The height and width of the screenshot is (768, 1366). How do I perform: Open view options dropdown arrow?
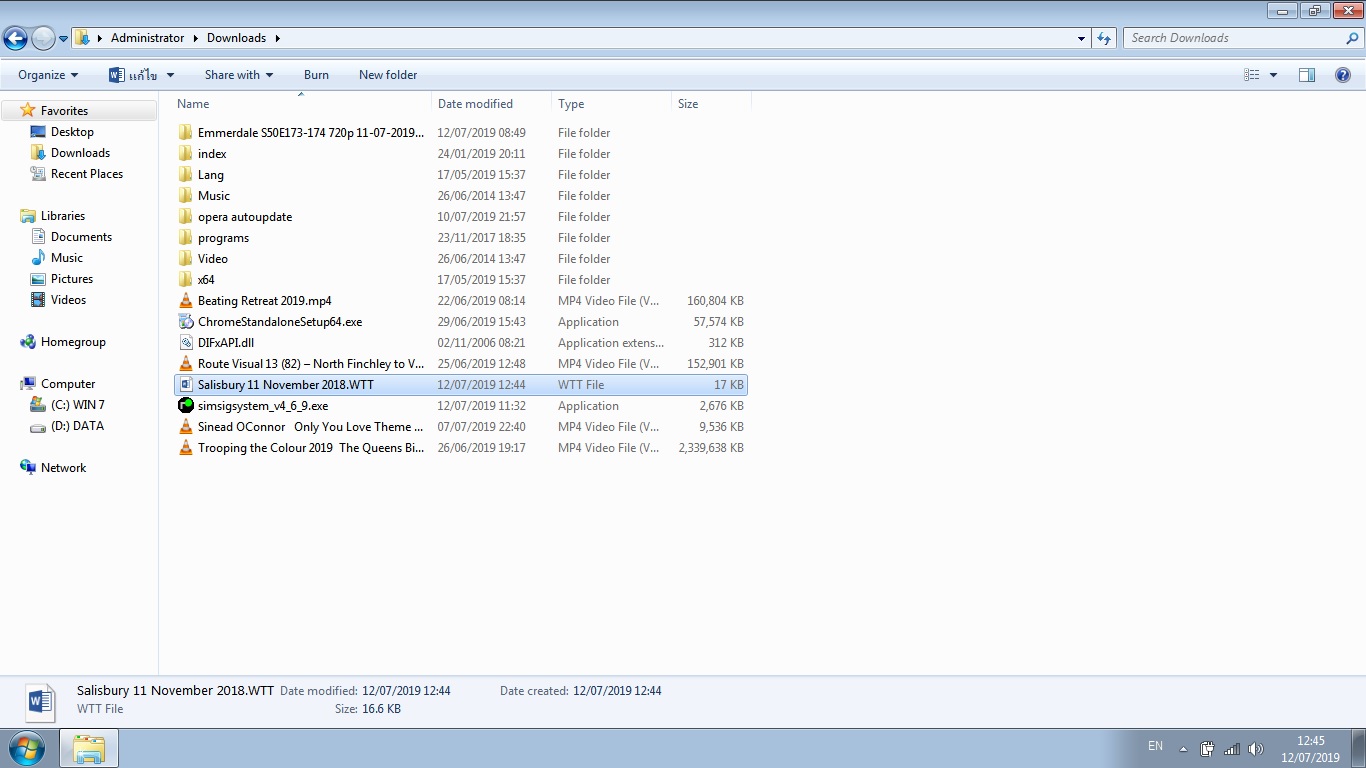point(1273,75)
